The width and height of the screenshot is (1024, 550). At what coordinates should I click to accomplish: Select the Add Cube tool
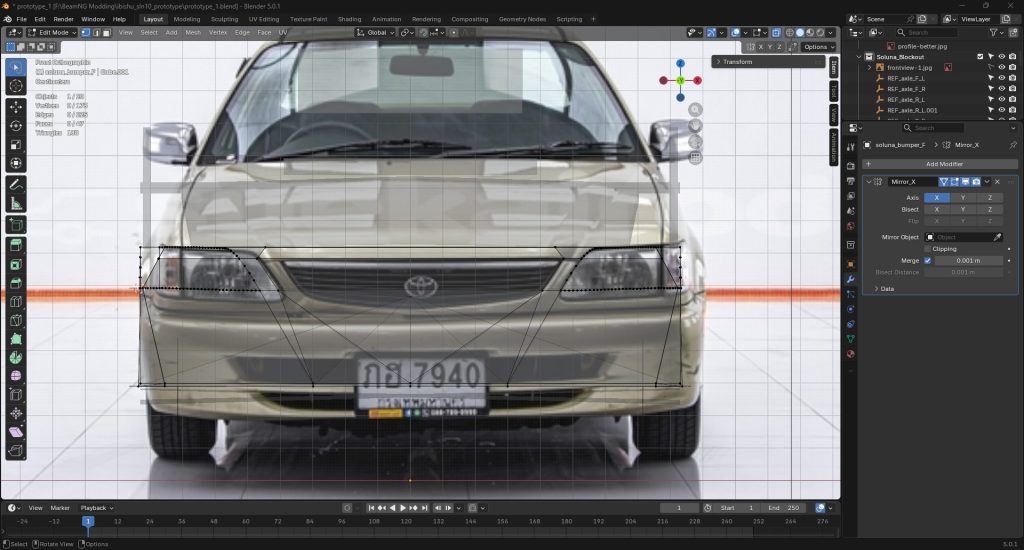(x=16, y=225)
